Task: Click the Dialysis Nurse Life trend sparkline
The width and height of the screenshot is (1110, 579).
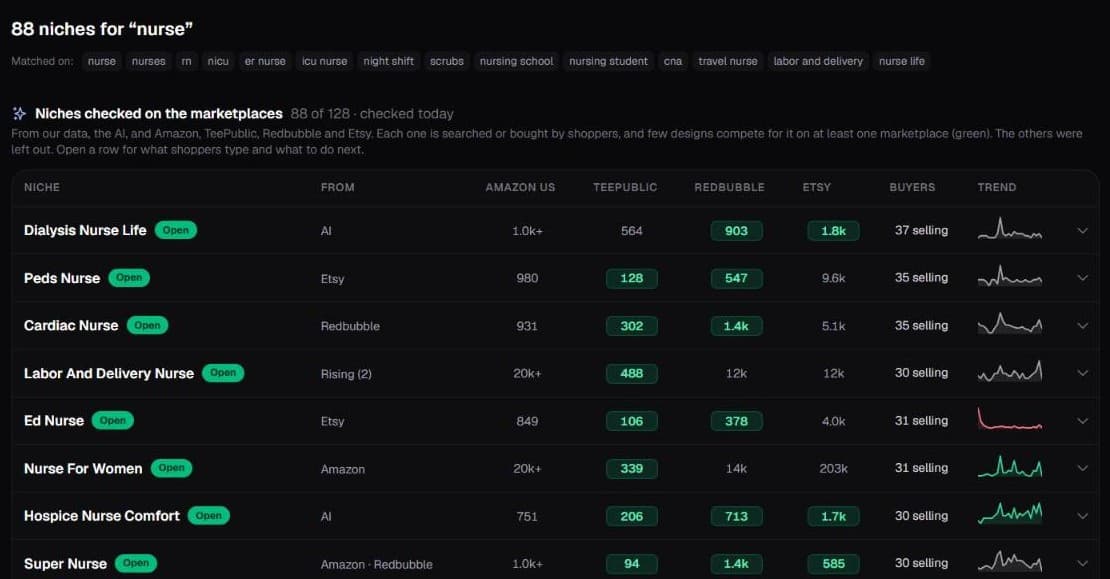Action: point(1009,229)
